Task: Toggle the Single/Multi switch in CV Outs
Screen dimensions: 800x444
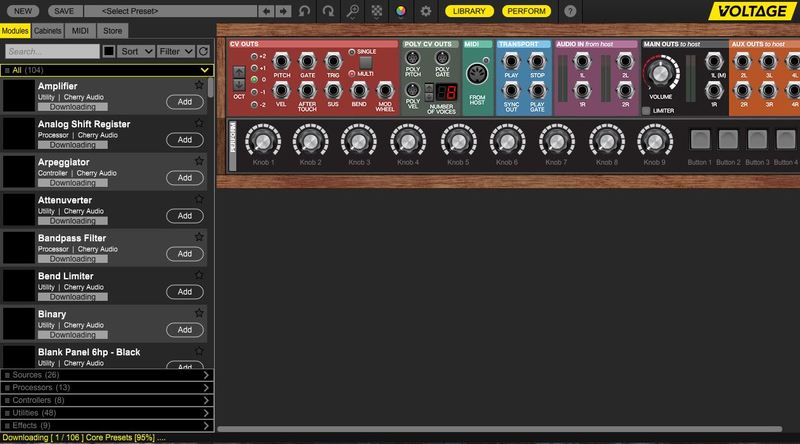Action: pyautogui.click(x=365, y=63)
